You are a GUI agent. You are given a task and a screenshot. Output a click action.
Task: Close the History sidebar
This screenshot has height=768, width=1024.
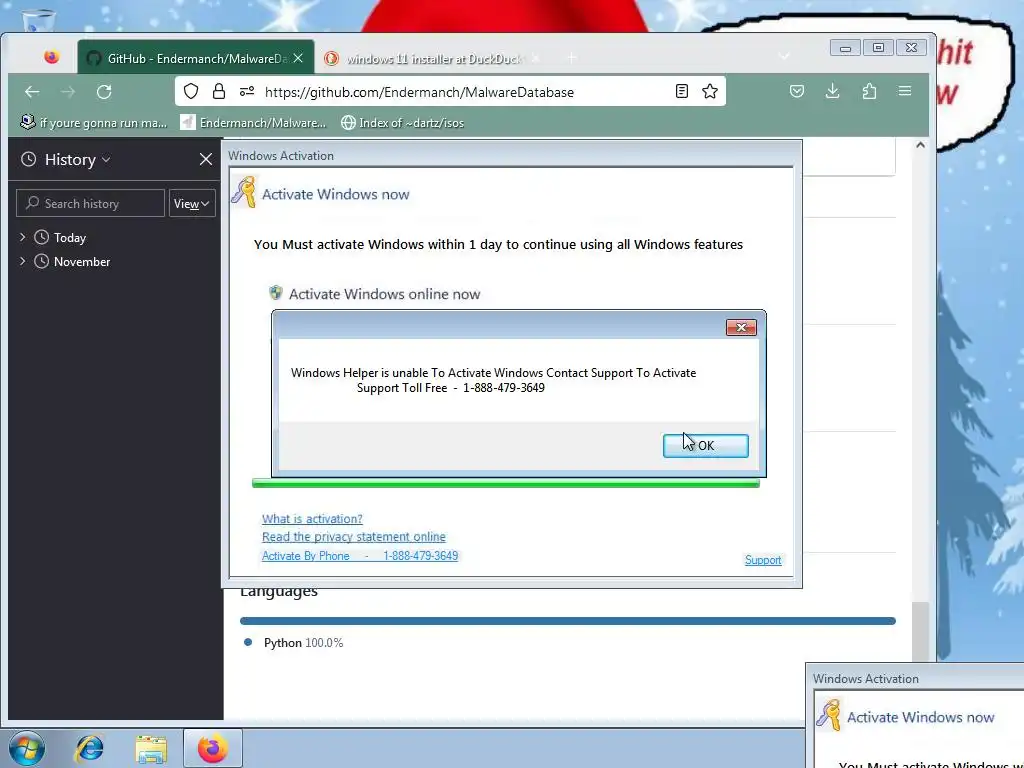pos(206,159)
